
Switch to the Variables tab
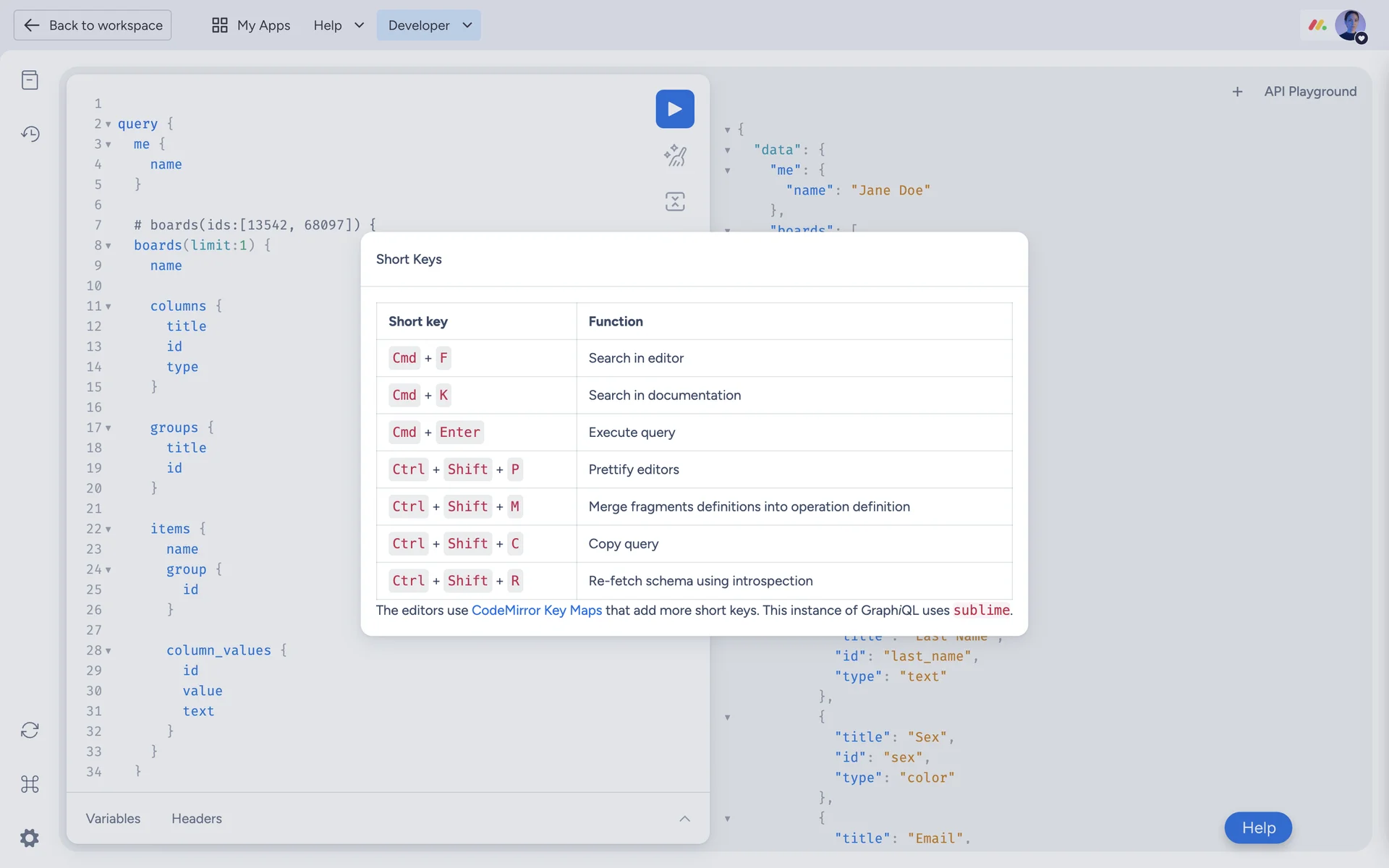113,818
